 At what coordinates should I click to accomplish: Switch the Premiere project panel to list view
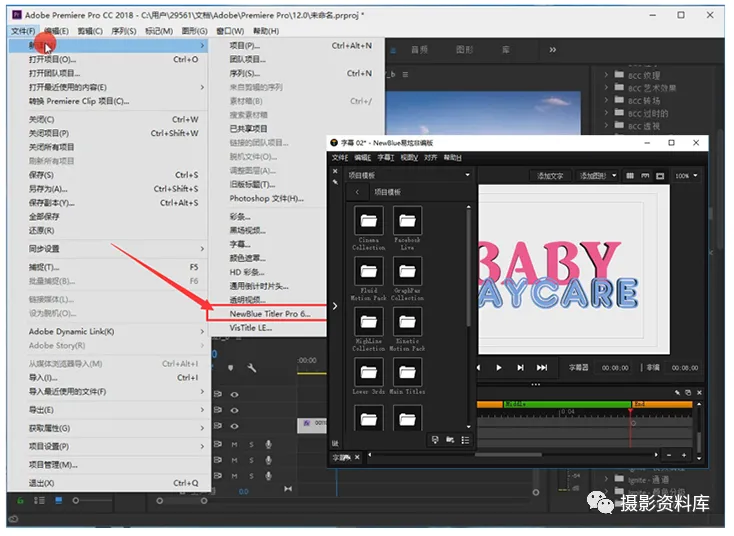(x=39, y=501)
